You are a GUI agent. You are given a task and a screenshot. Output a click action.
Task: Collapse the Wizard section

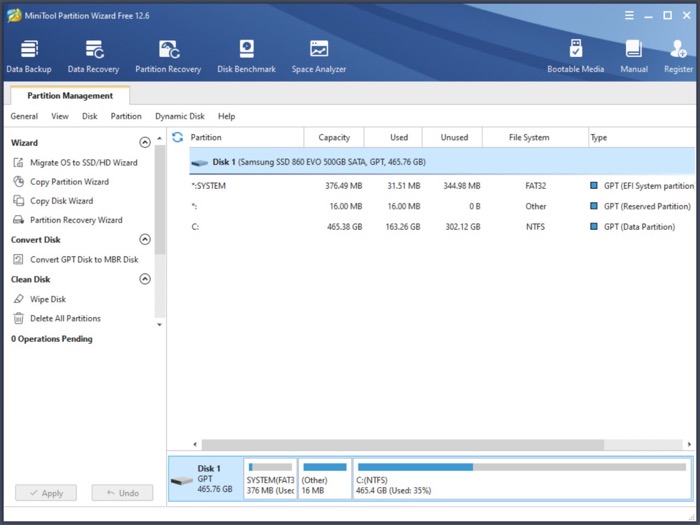[x=145, y=142]
